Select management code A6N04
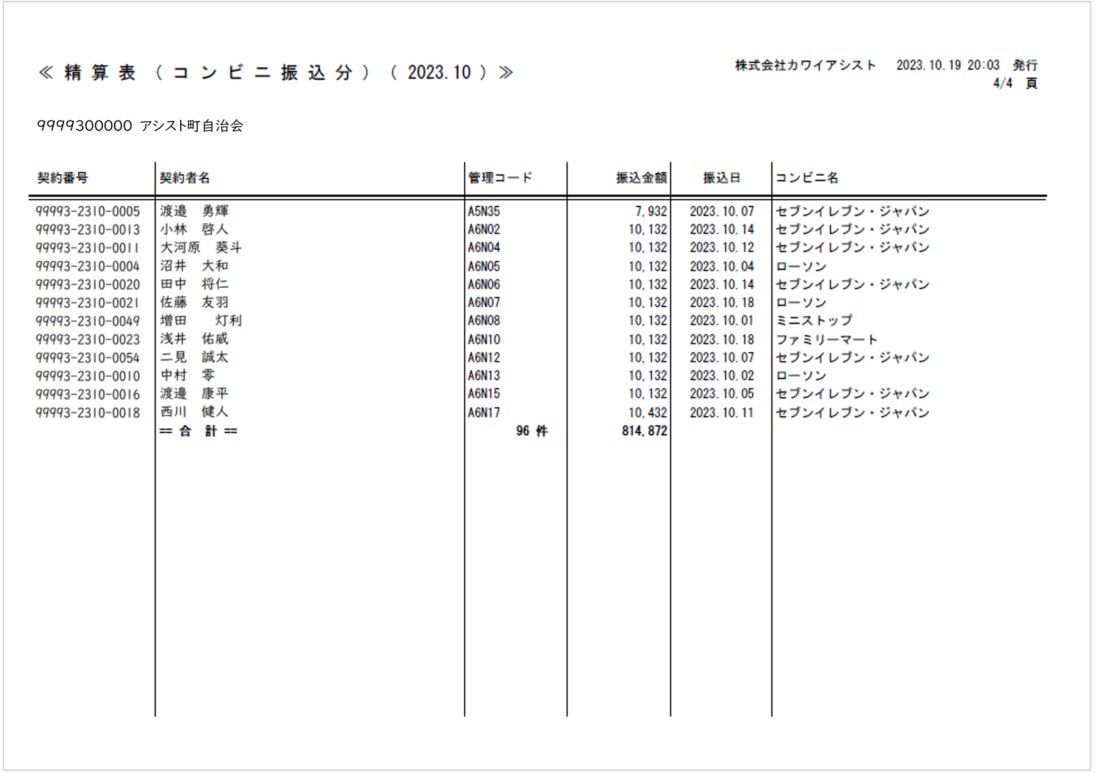Viewport: 1098px width, 773px height. click(484, 248)
